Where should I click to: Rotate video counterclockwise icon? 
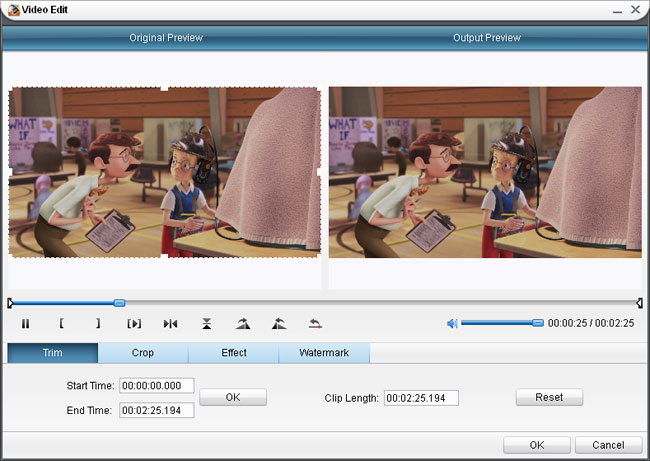coord(279,323)
